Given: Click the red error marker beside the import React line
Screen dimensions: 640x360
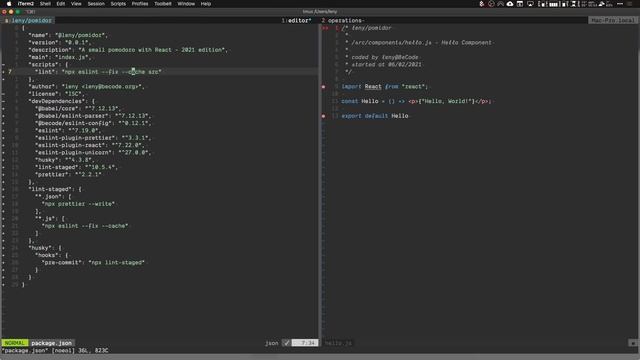Looking at the screenshot, I should (x=324, y=87).
